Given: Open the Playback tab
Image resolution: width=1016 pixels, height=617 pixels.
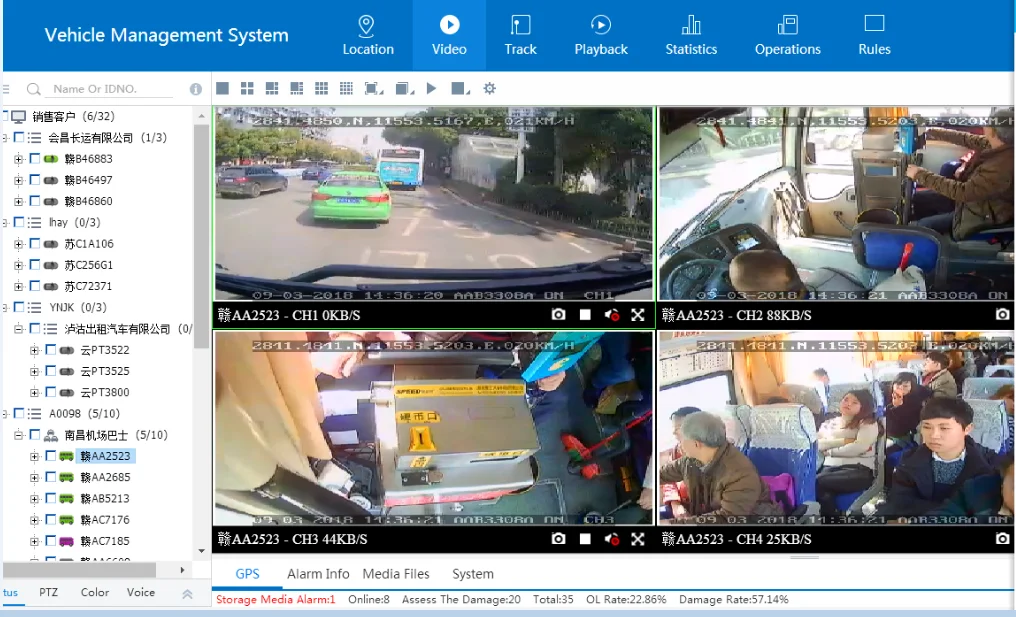Looking at the screenshot, I should point(600,35).
